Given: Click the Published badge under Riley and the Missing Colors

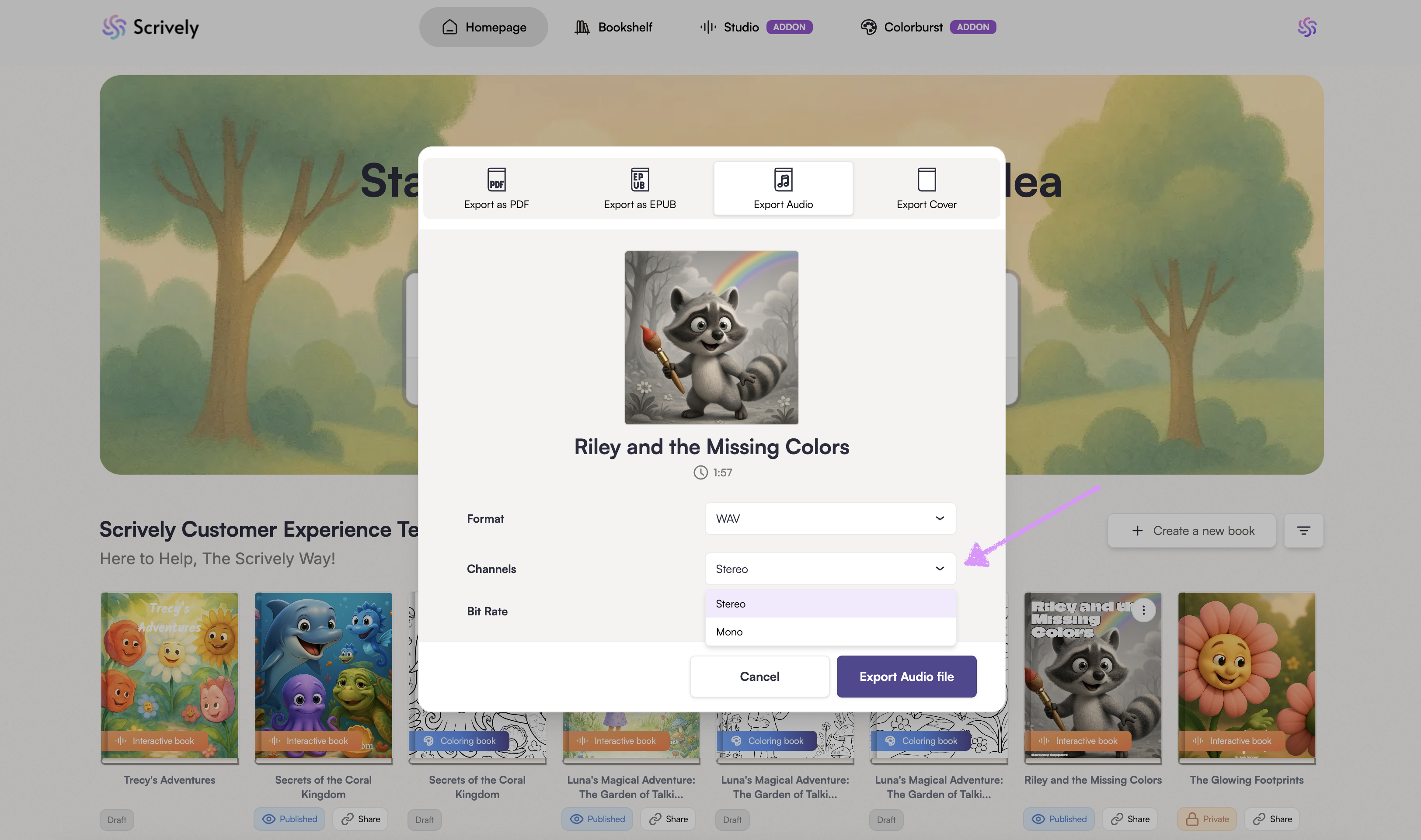Looking at the screenshot, I should click(x=1058, y=819).
